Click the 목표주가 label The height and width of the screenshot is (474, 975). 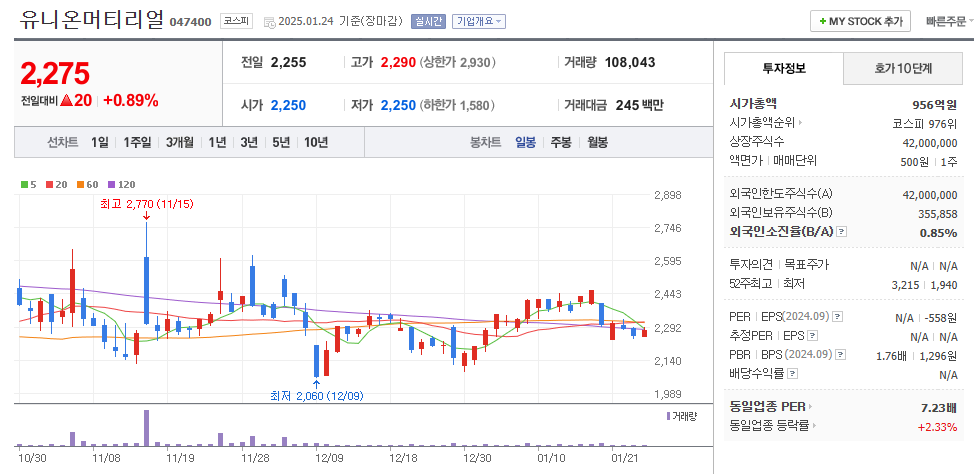[806, 265]
